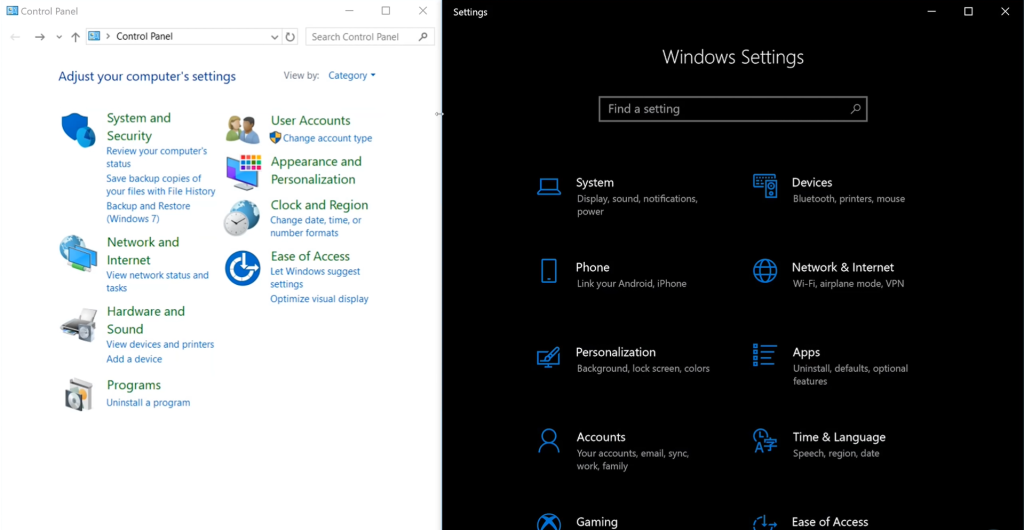This screenshot has height=530, width=1024.
Task: Click the Refresh icon in Control Panel
Action: (x=291, y=37)
